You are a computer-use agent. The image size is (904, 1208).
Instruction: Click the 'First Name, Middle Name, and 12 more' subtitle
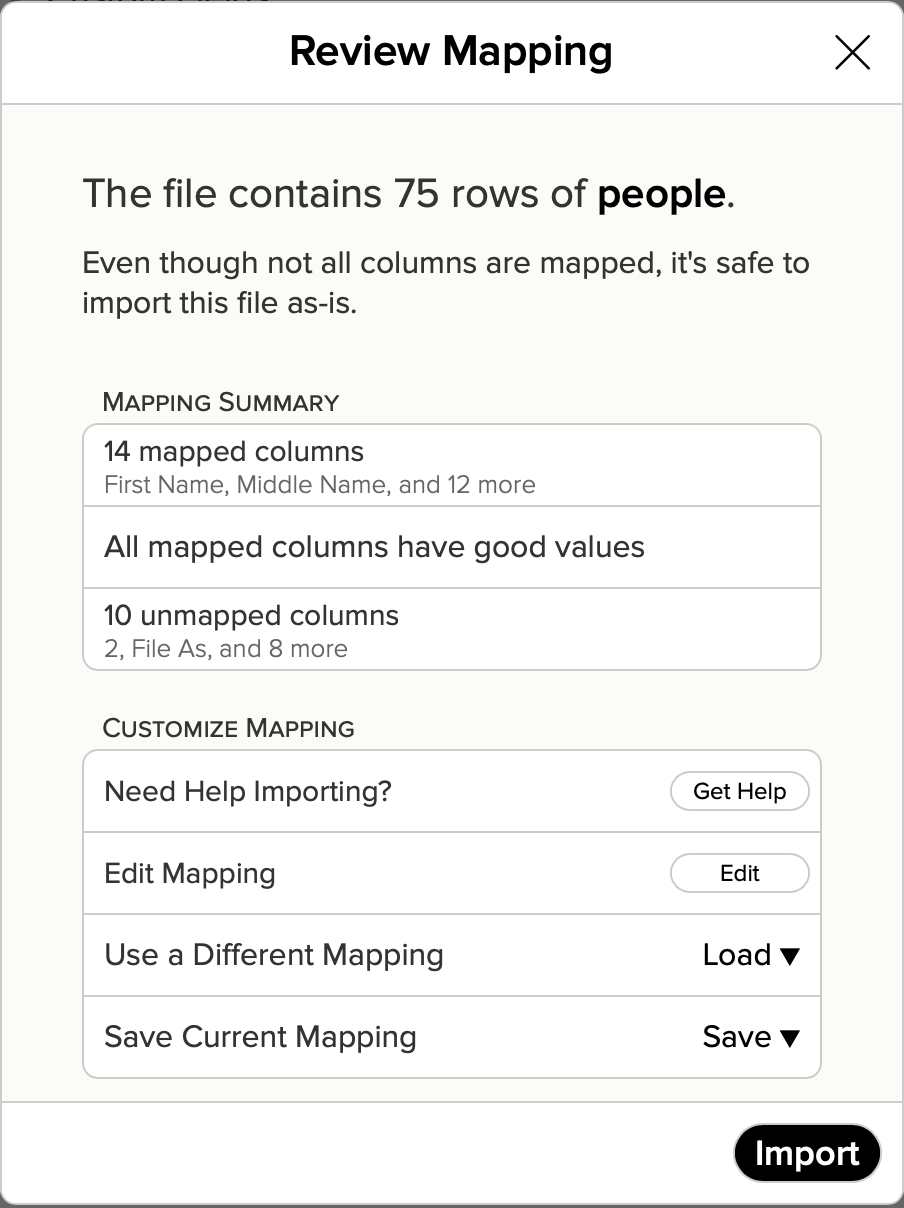[x=319, y=485]
